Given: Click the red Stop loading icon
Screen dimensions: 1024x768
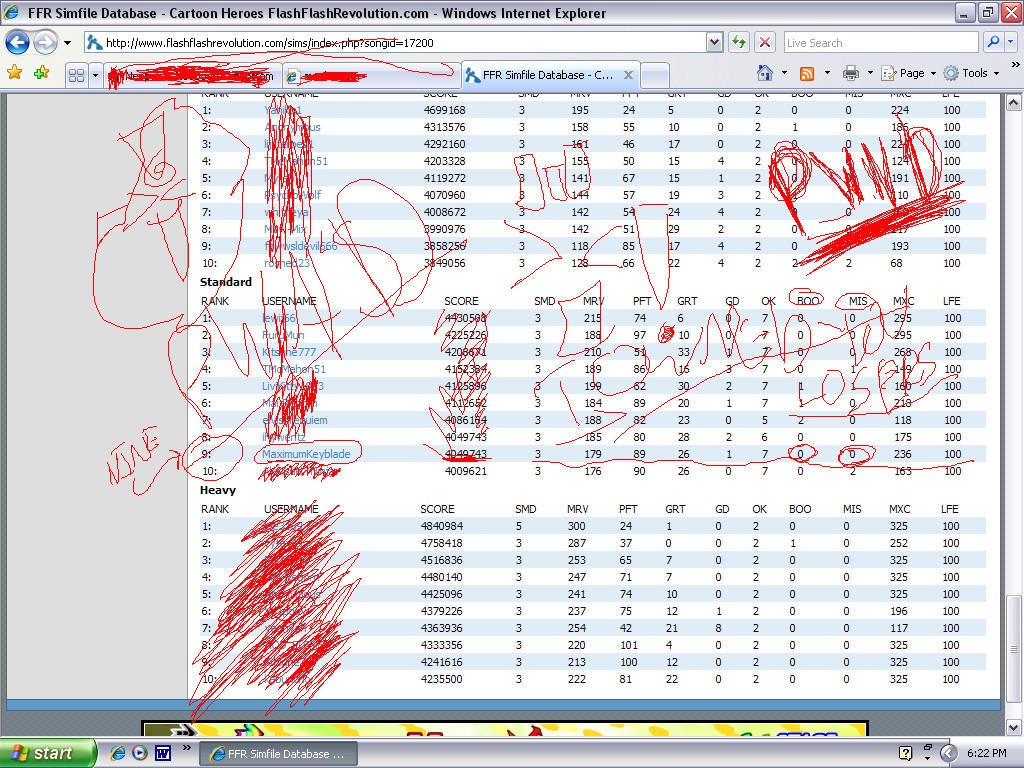Looking at the screenshot, I should (x=766, y=42).
